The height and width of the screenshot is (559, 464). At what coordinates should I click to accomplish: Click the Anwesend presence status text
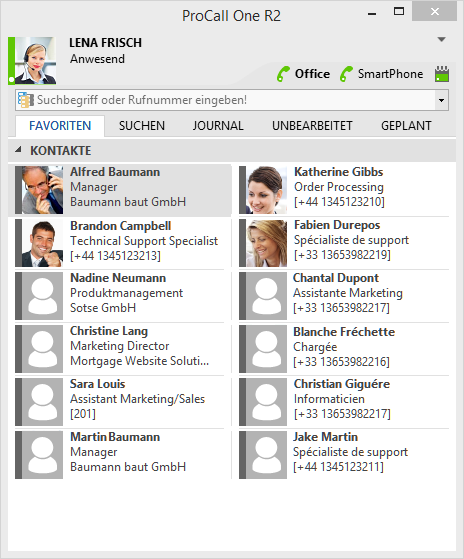point(97,59)
